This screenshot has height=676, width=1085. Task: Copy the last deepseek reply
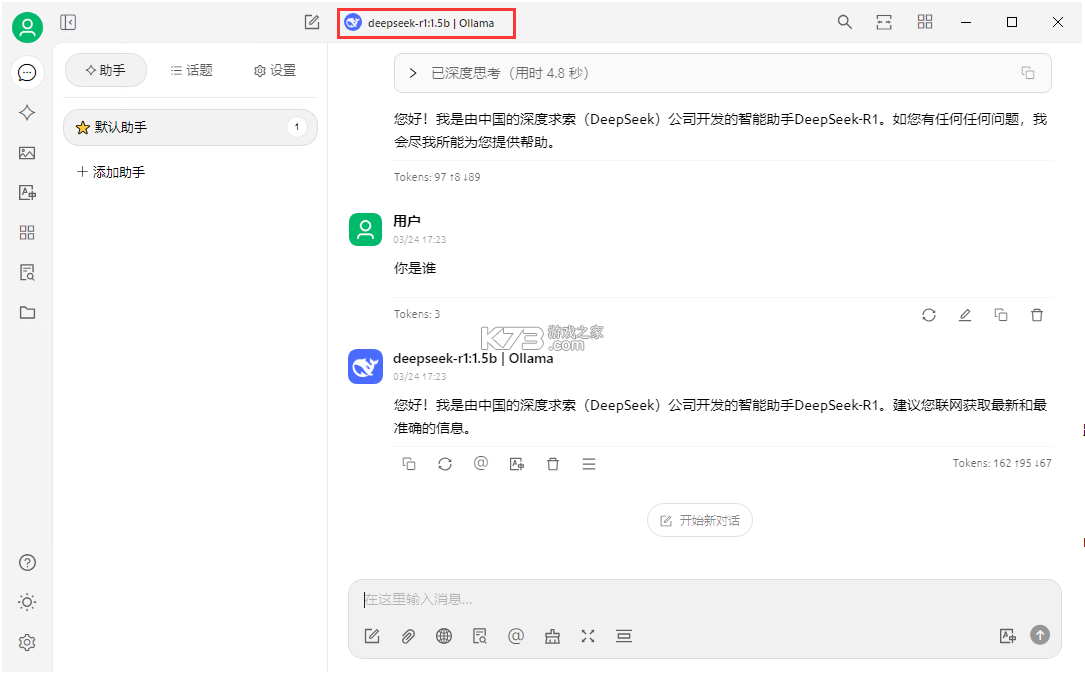click(409, 464)
